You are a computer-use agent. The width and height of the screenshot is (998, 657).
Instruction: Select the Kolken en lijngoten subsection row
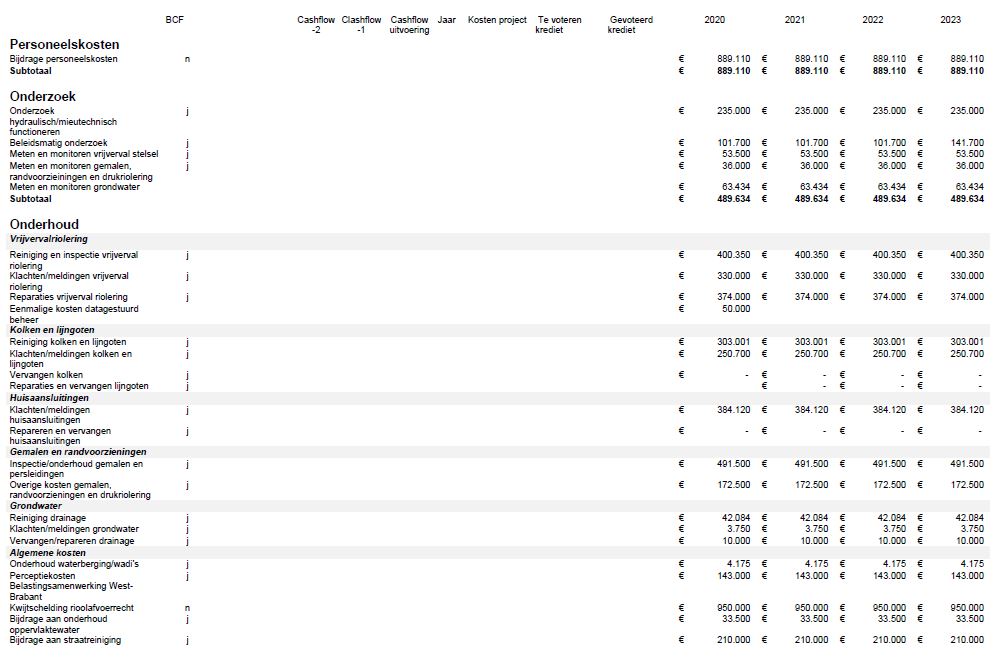pos(52,330)
